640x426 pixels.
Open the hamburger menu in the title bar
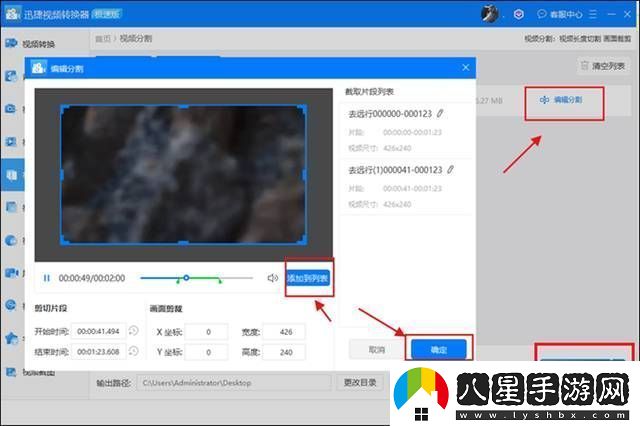(x=593, y=14)
